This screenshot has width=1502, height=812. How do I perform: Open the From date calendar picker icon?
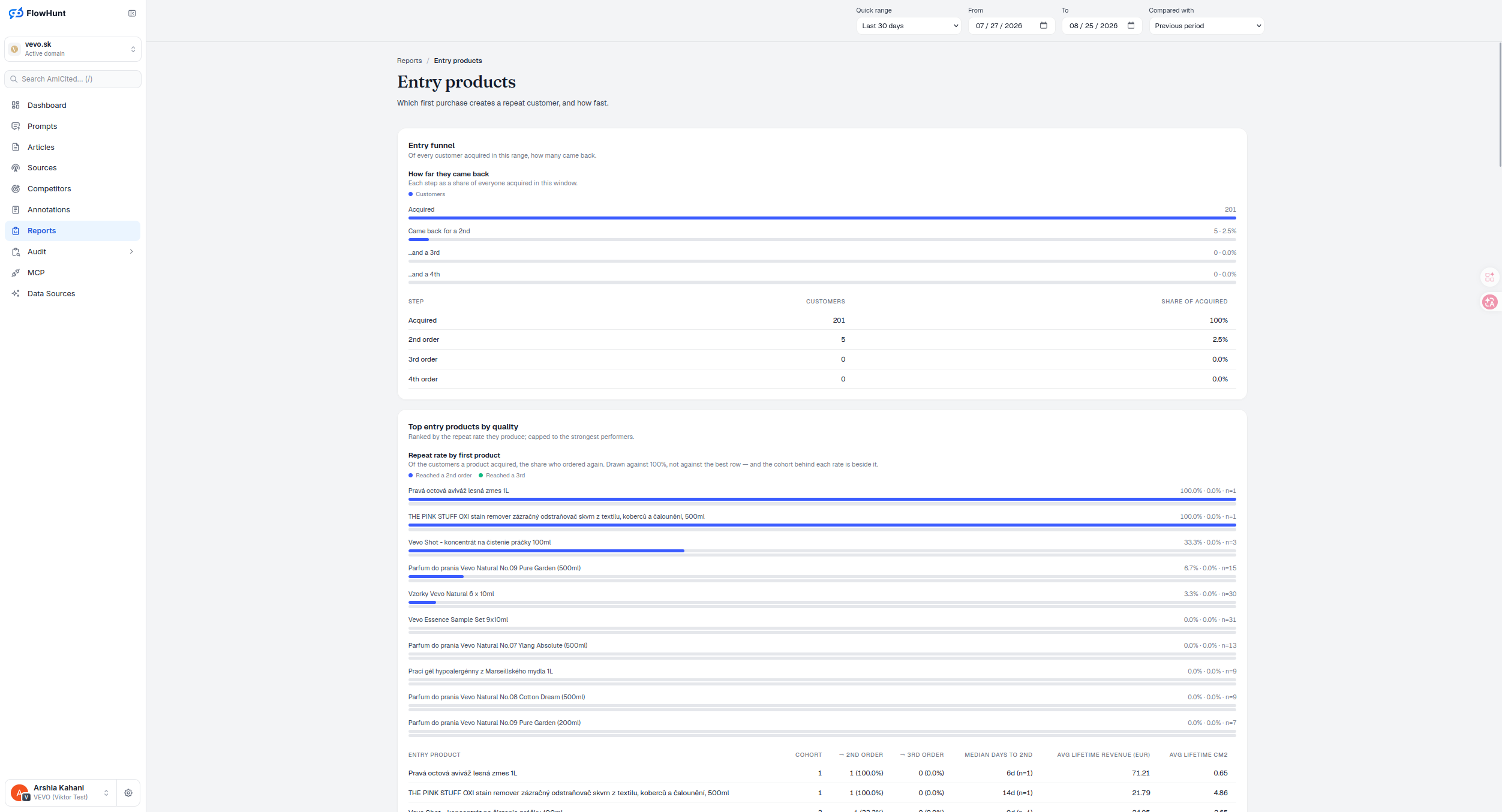[x=1044, y=25]
